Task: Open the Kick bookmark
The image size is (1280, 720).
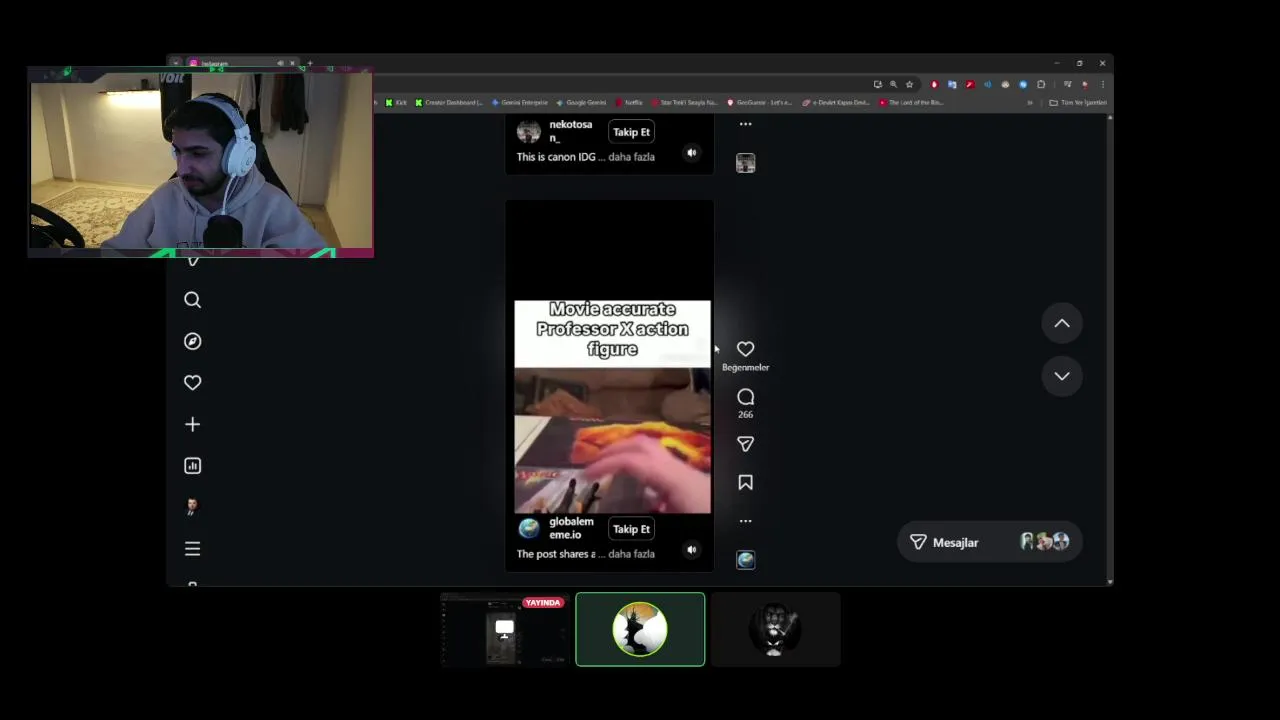Action: tap(396, 102)
